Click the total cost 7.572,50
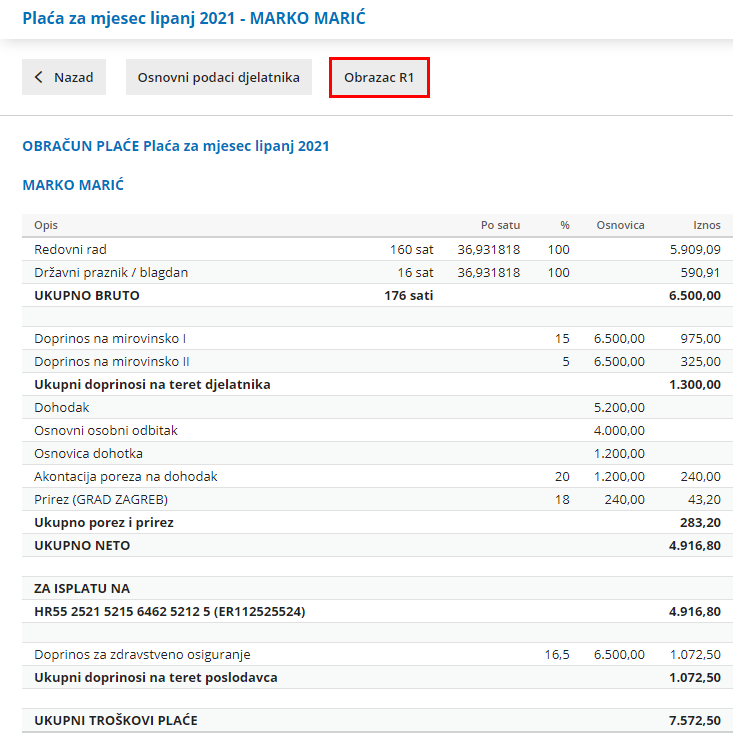This screenshot has width=733, height=743. click(x=695, y=720)
